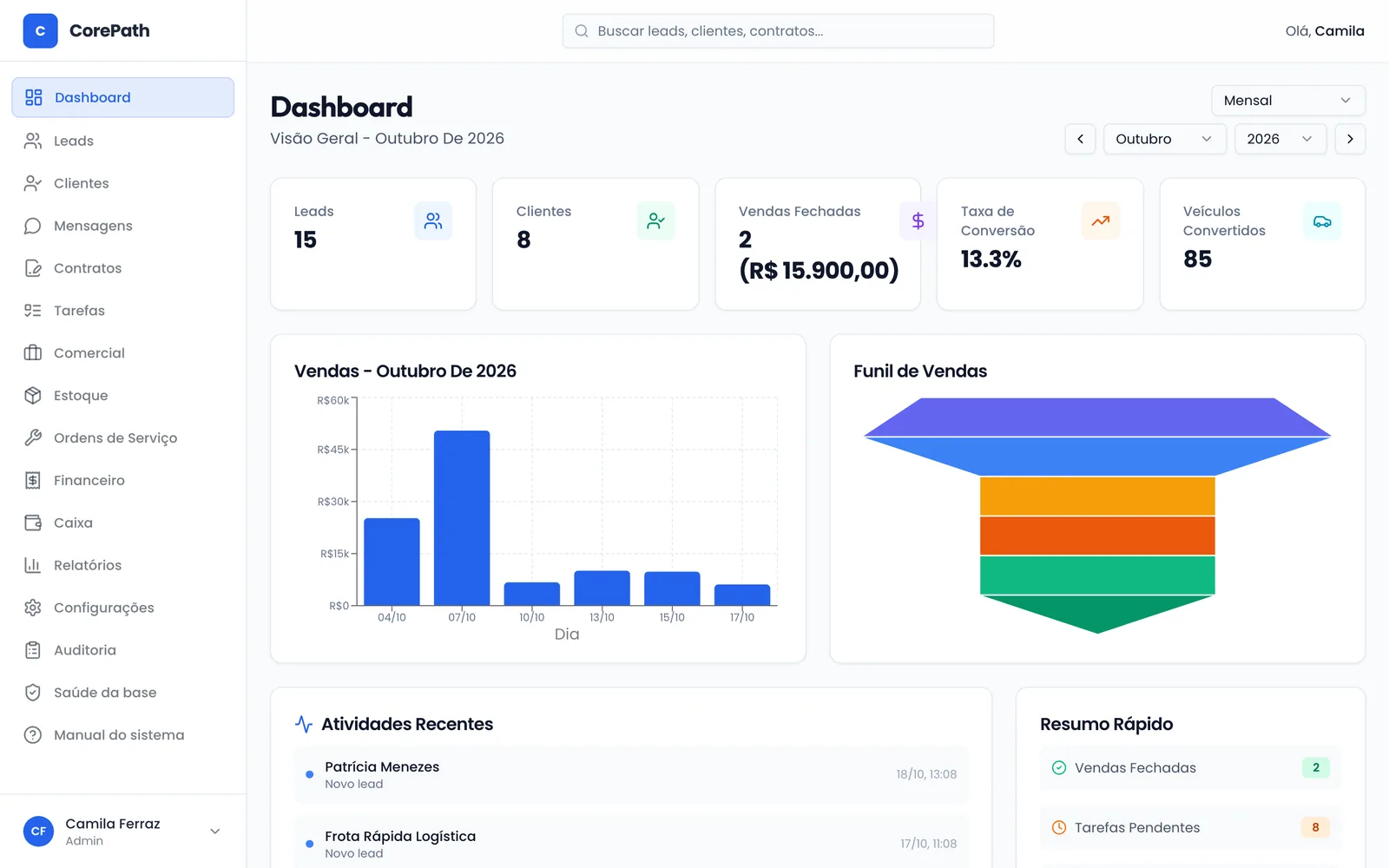Screen dimensions: 1389x868
Task: Click the 04/10 sales bar
Action: tap(392, 562)
